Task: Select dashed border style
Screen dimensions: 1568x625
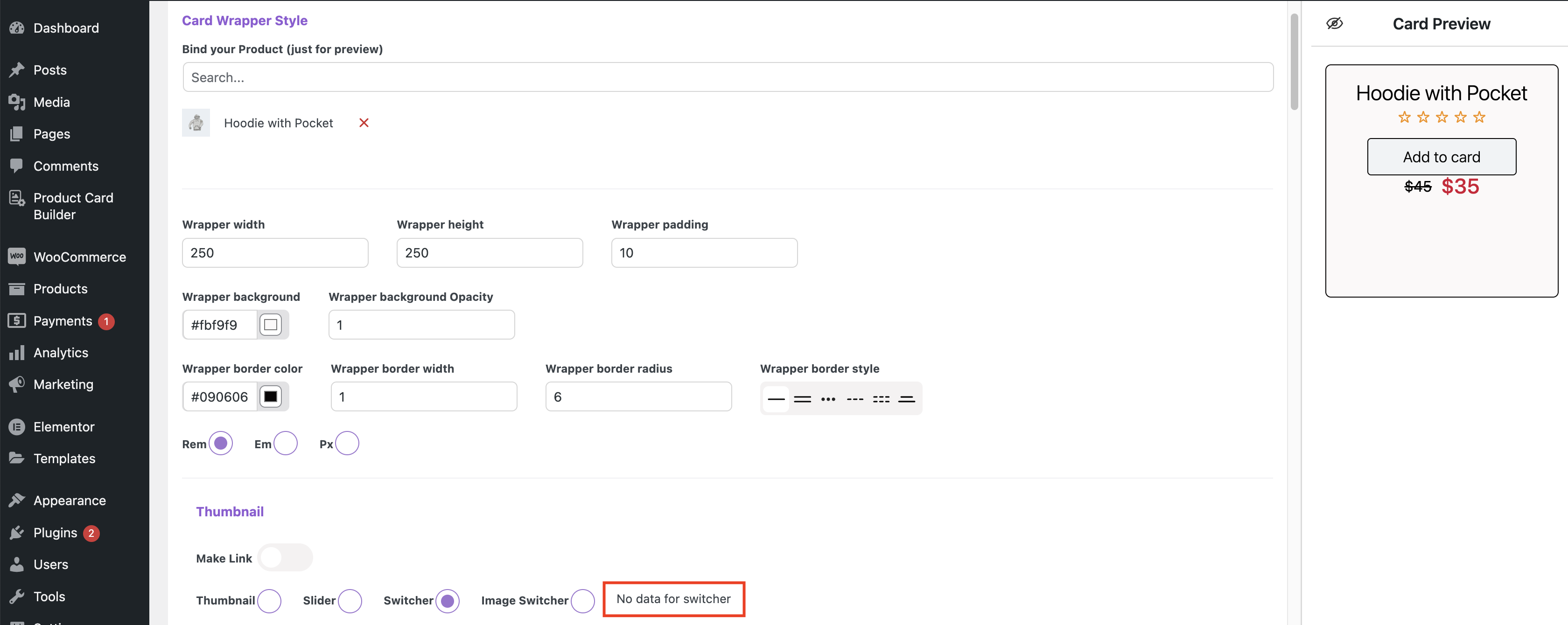Action: click(x=855, y=399)
